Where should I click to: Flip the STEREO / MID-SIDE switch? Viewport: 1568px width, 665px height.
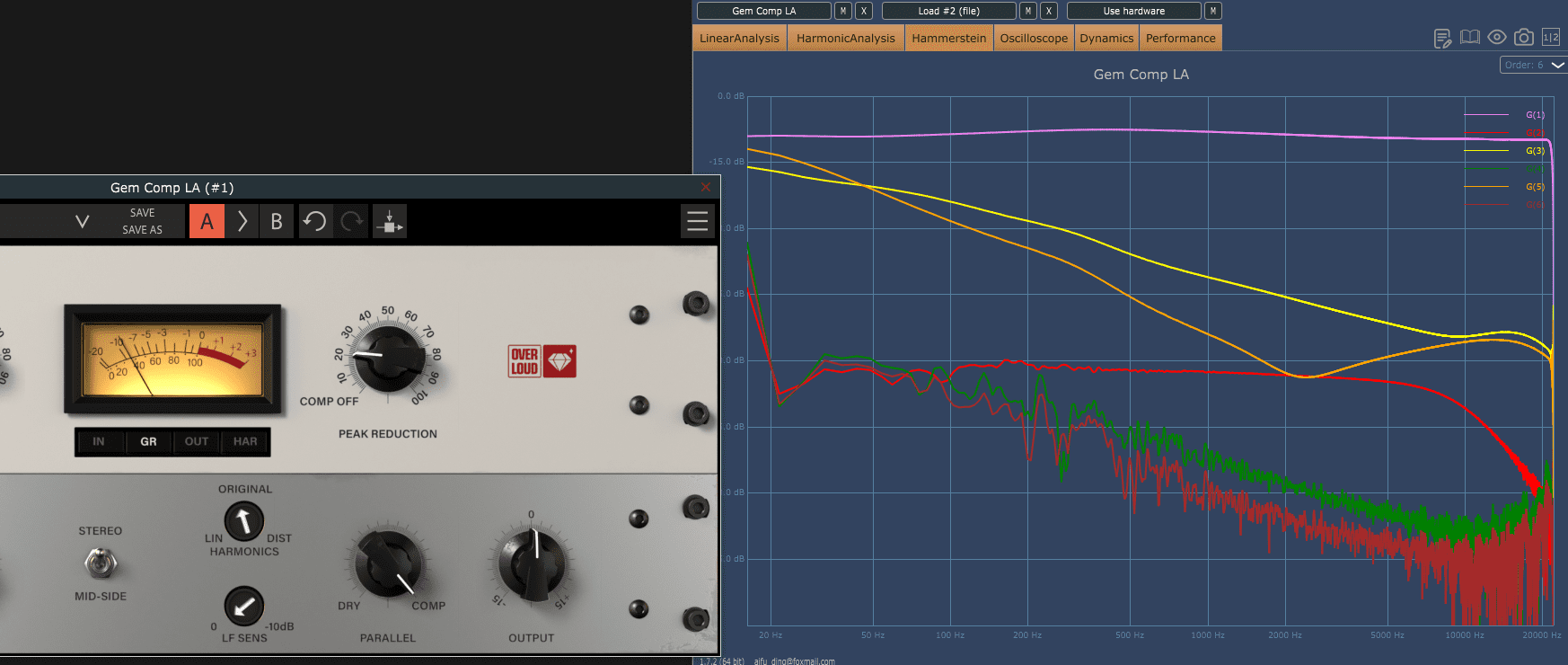coord(101,563)
